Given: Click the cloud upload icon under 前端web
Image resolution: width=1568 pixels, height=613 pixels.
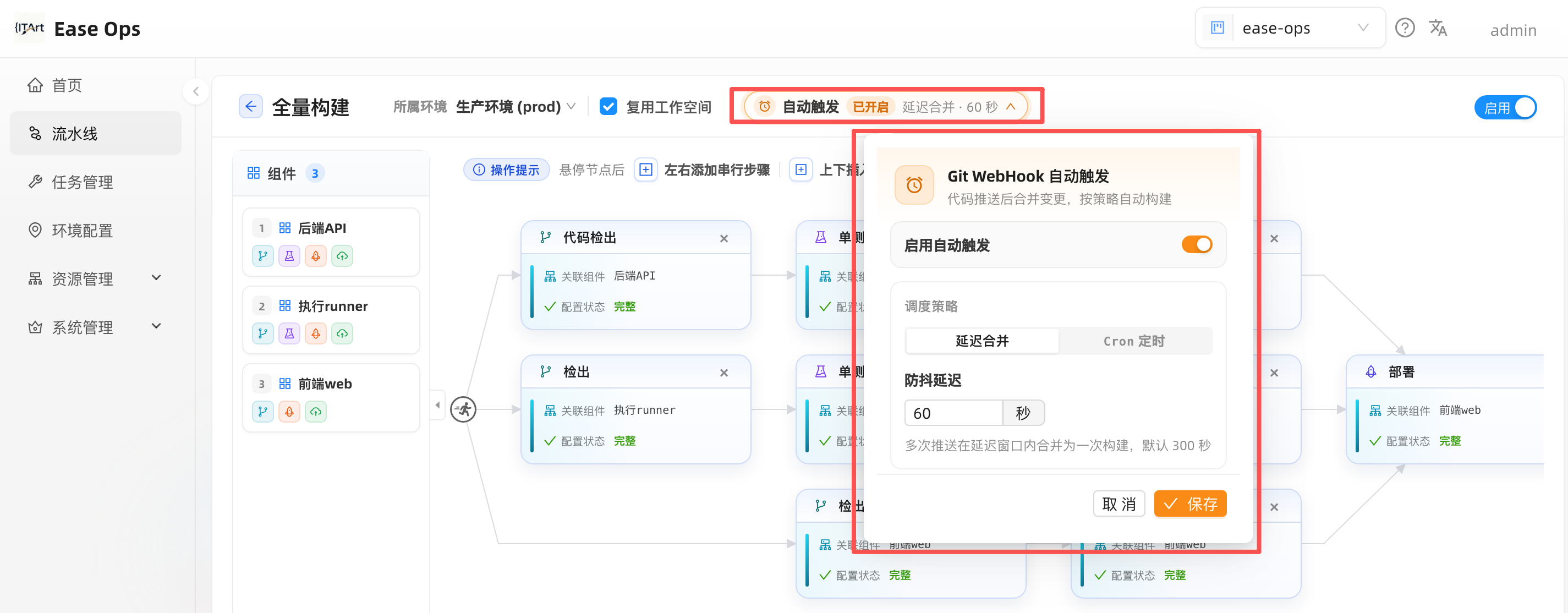Looking at the screenshot, I should 315,412.
